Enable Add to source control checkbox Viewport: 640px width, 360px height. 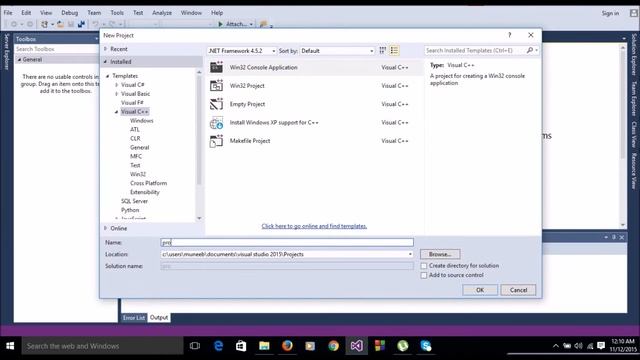point(424,276)
